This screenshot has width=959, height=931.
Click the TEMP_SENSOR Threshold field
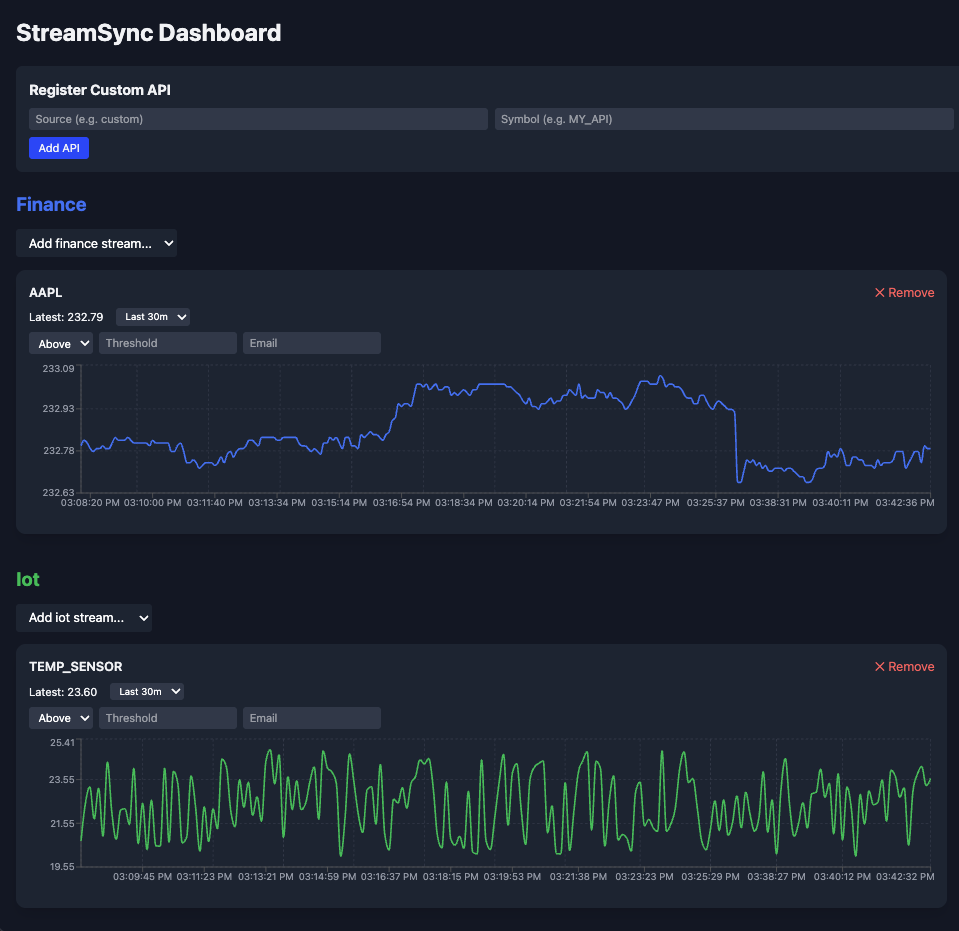[168, 718]
